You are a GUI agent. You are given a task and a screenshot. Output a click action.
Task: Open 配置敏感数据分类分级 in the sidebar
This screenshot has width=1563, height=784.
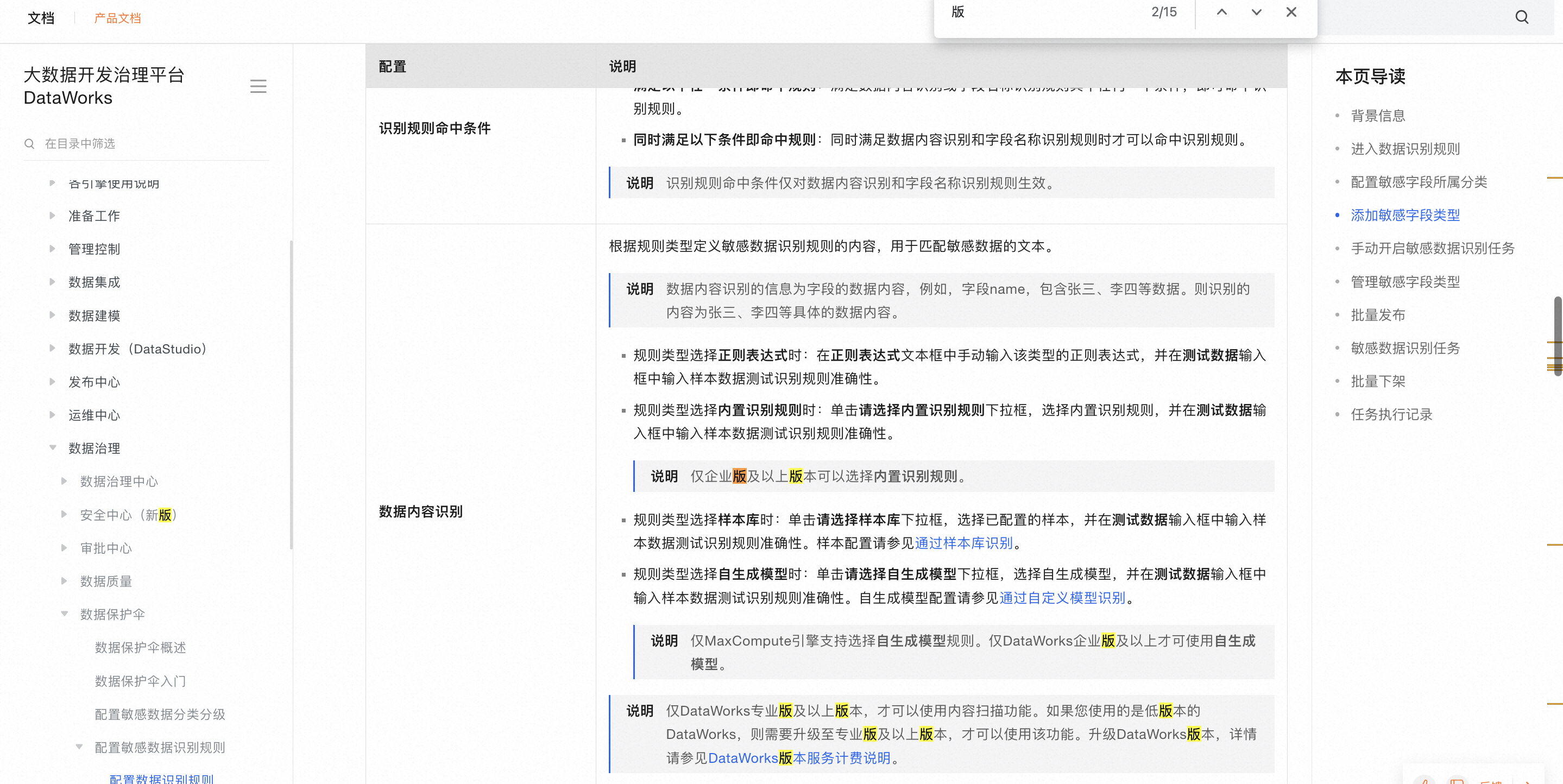pos(160,714)
